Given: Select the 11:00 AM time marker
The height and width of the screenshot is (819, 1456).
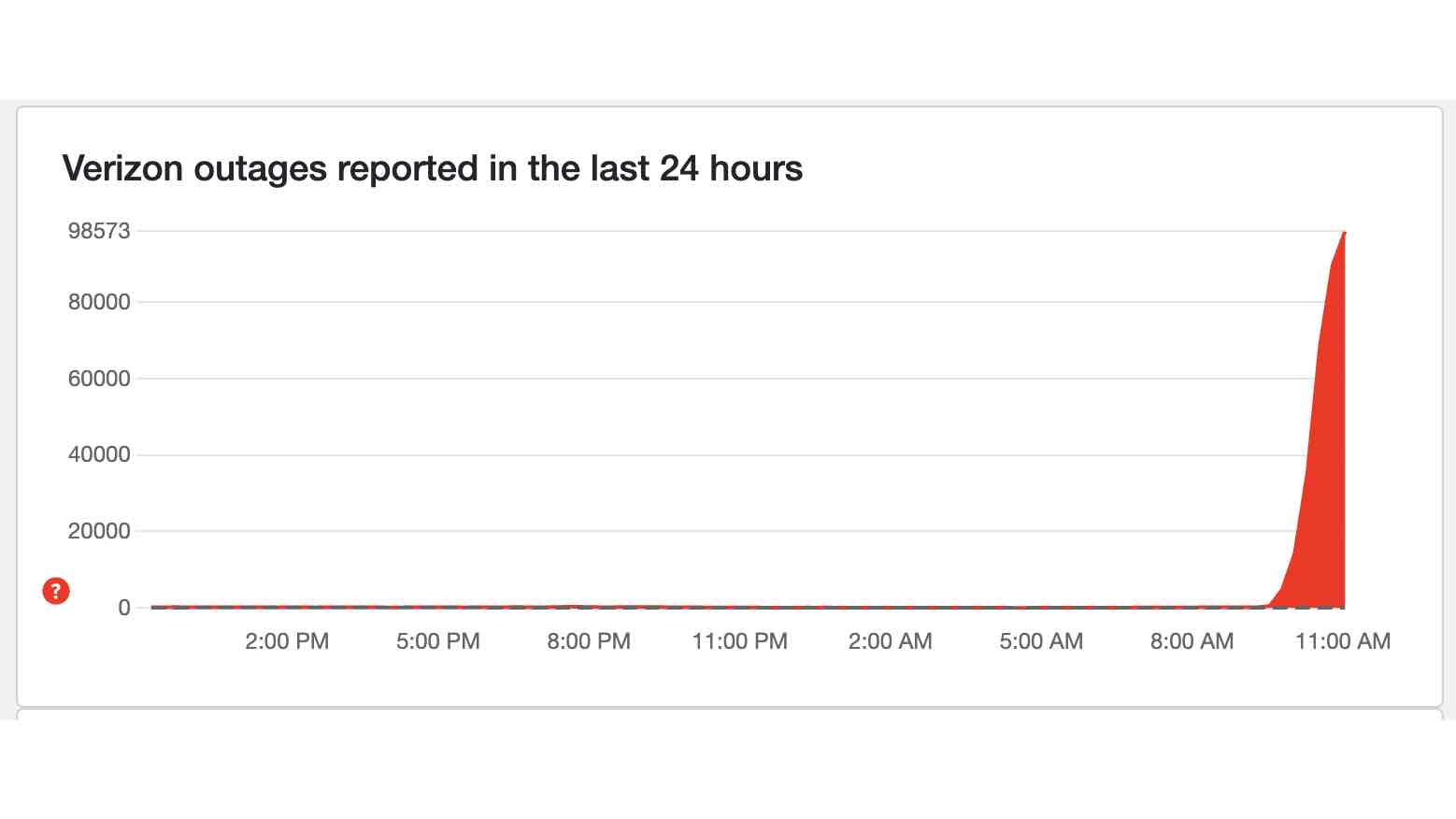Looking at the screenshot, I should tap(1343, 641).
